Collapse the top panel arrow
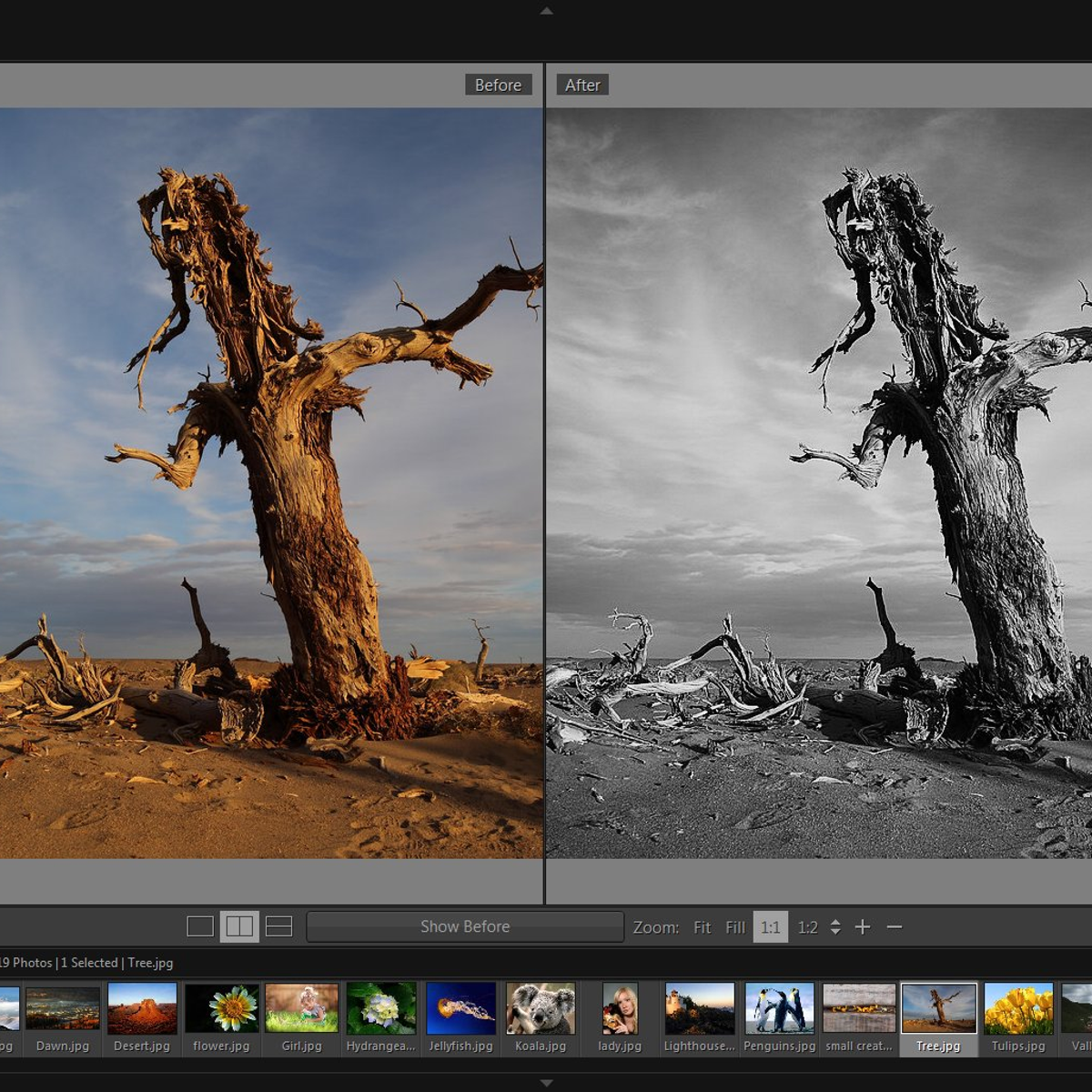 [546, 11]
